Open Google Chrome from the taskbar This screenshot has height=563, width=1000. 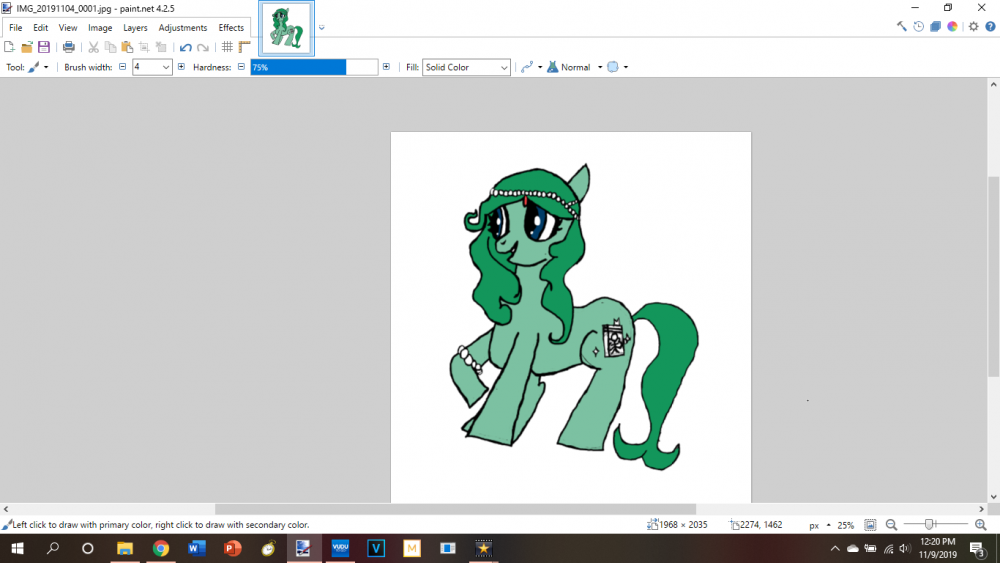click(x=161, y=548)
